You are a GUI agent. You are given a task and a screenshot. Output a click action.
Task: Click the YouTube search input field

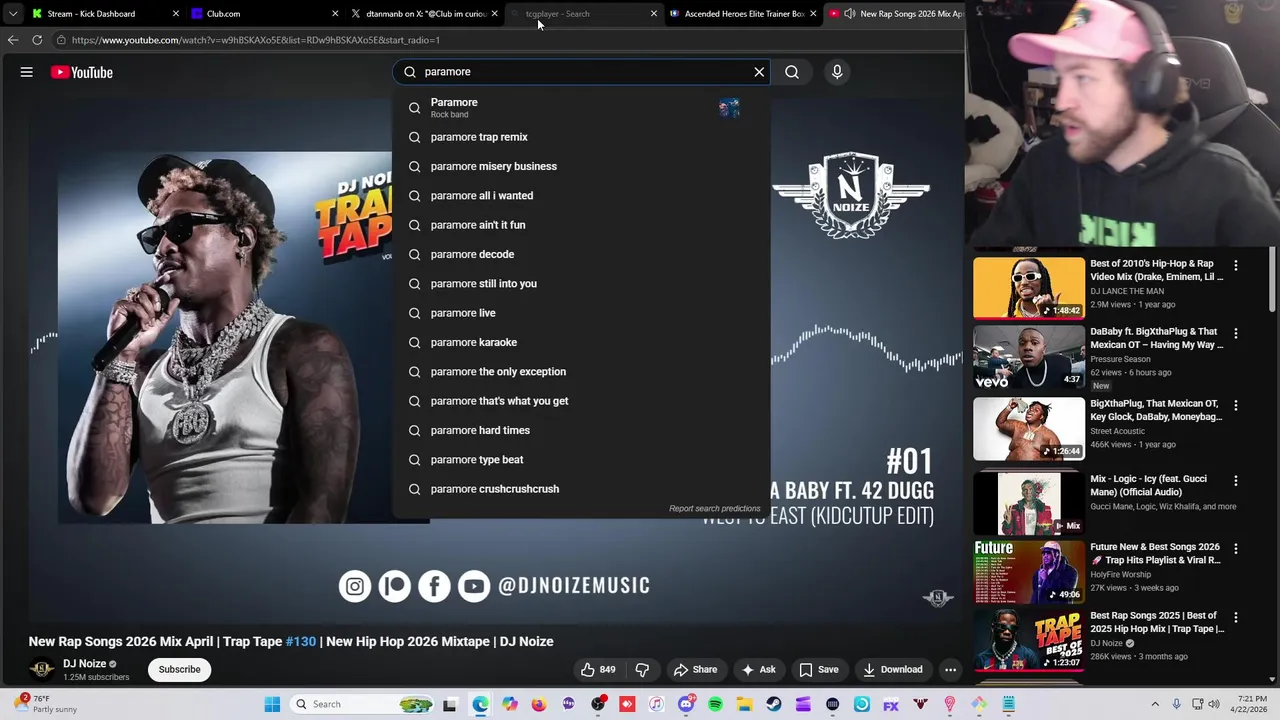click(x=581, y=72)
